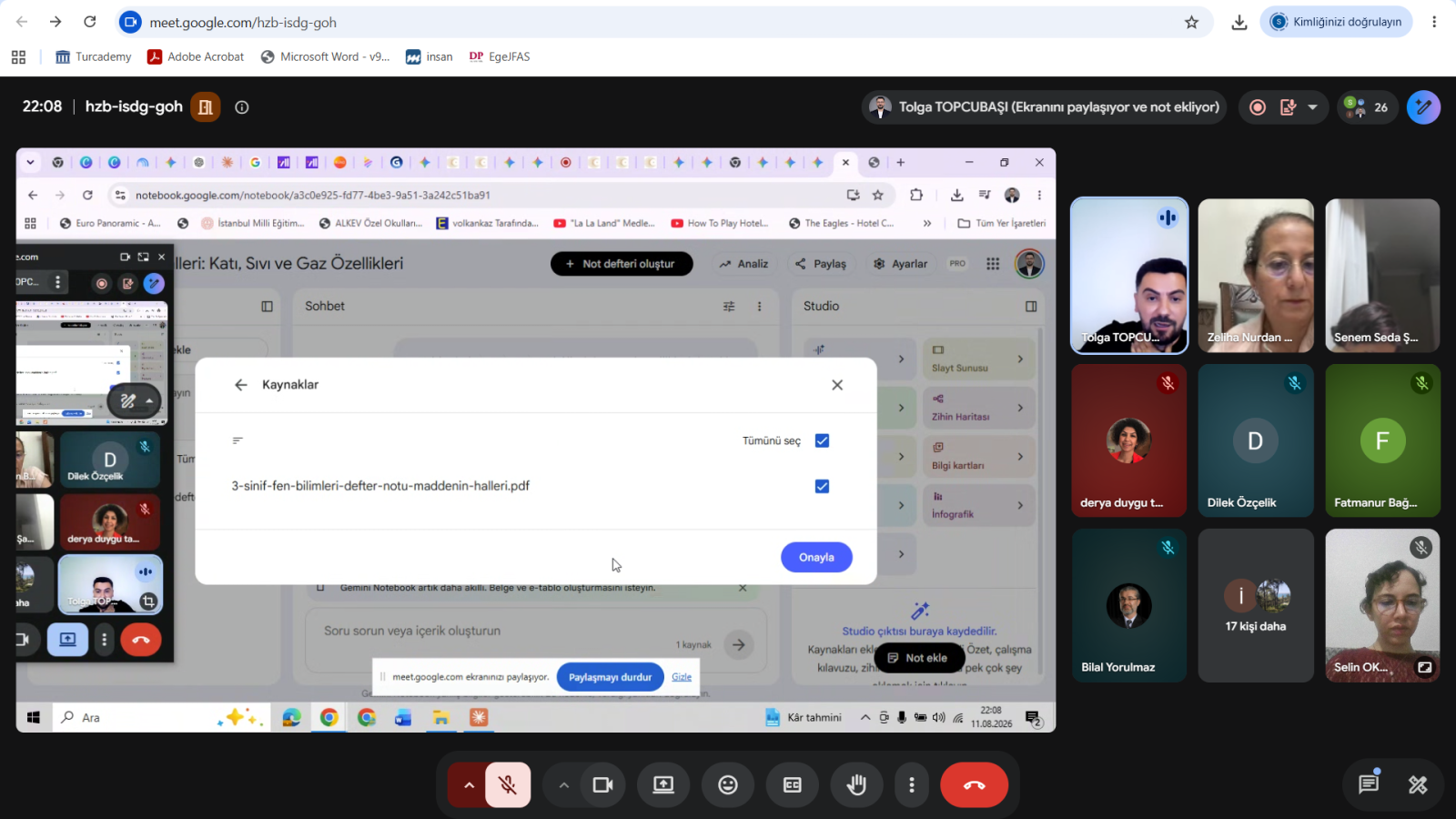Select the 3-sinif-fen-bilimleri source file name

(x=380, y=486)
